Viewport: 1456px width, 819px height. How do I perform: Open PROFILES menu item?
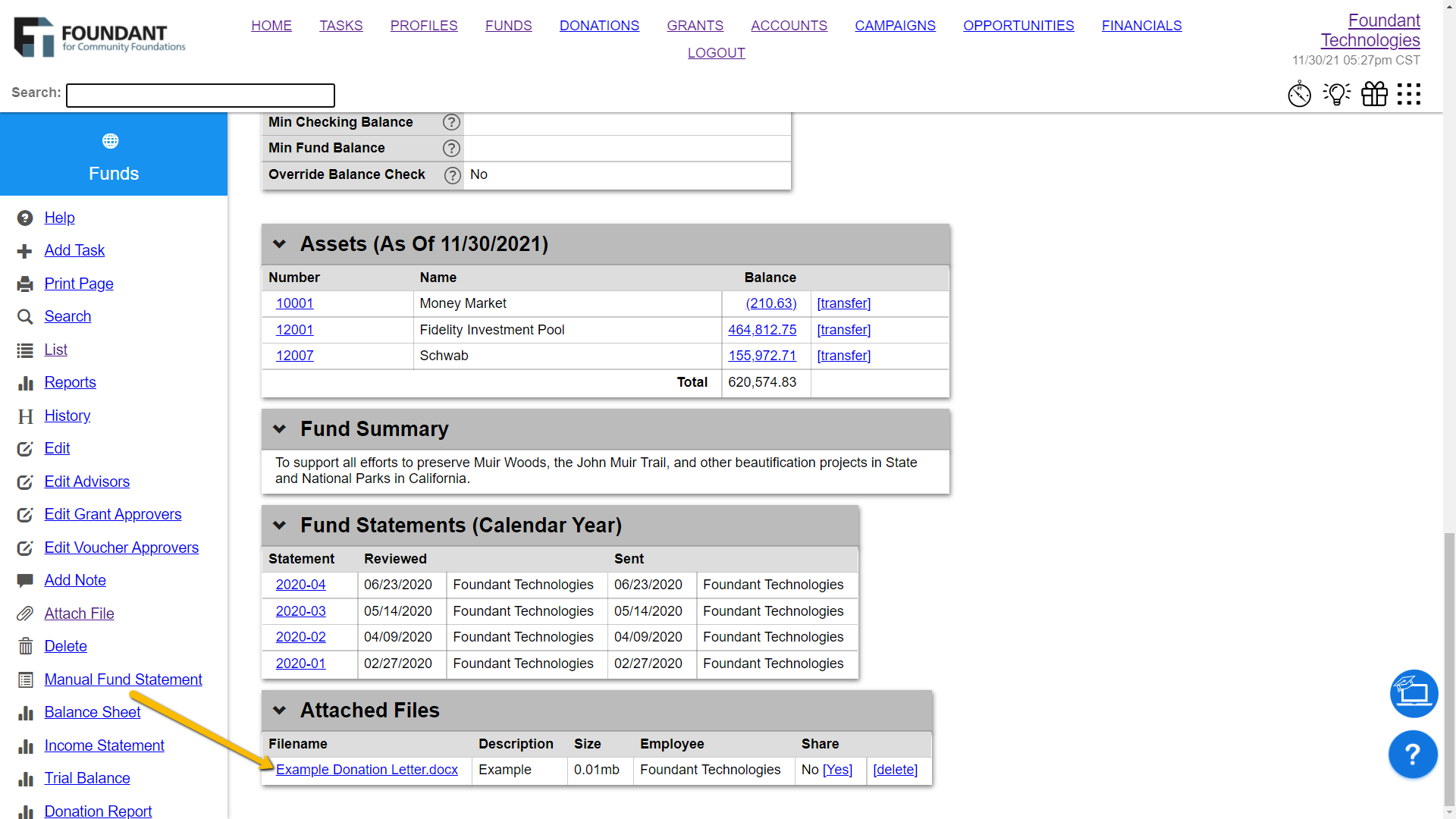424,26
